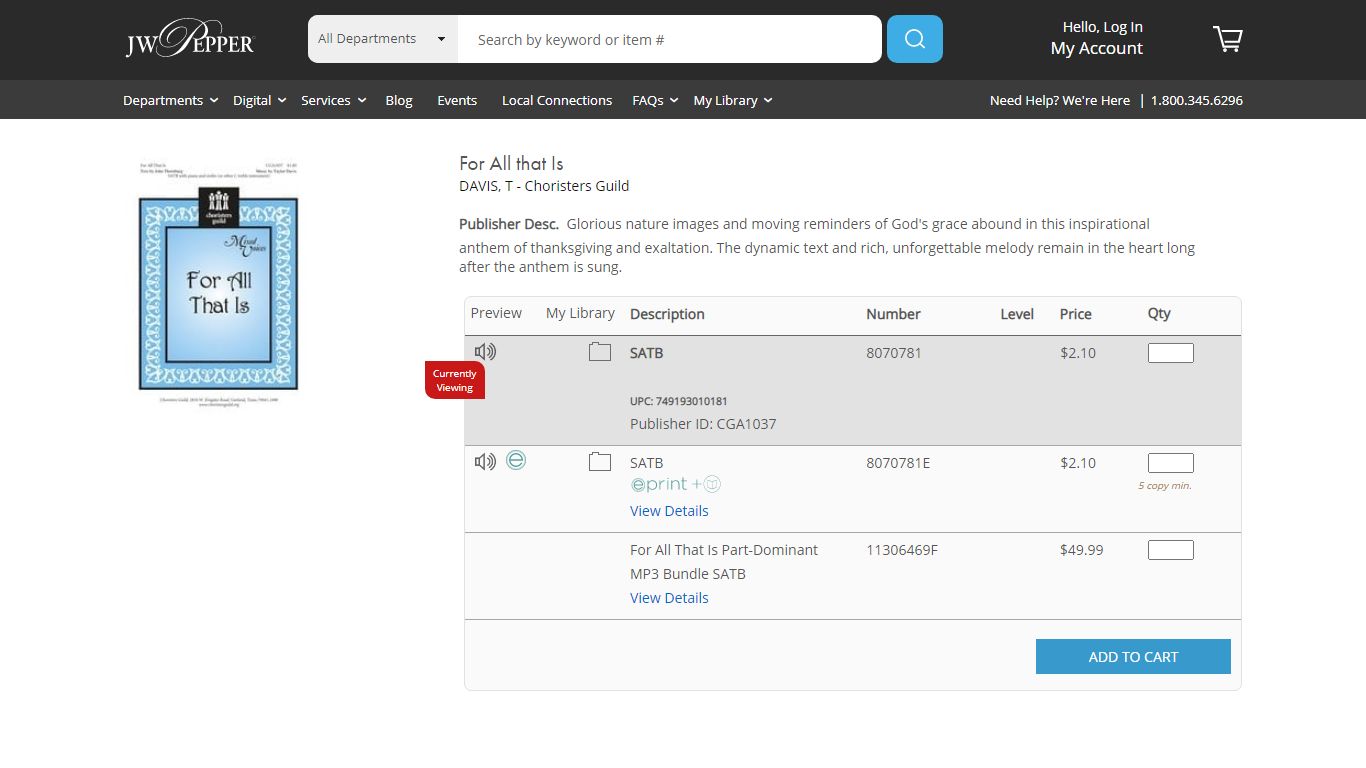Click the For All That Is cover thumbnail
This screenshot has width=1366, height=768.
(x=218, y=284)
